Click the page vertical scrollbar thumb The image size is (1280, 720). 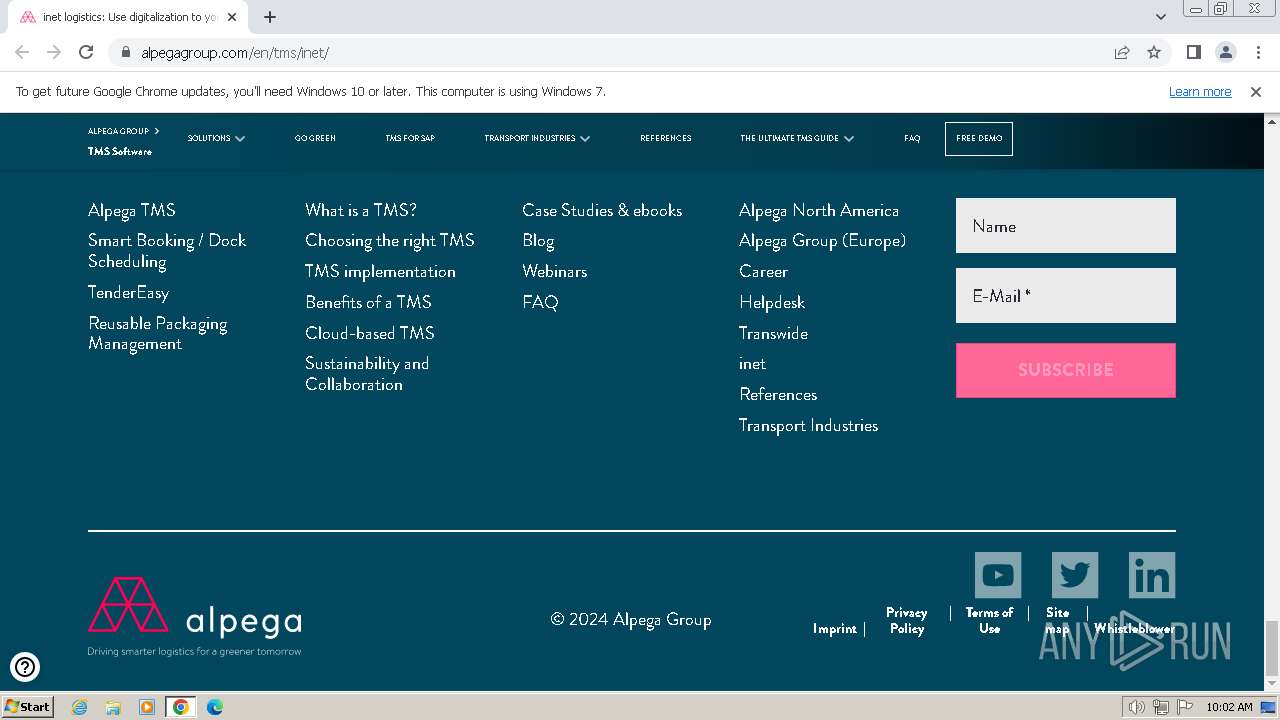(1271, 648)
